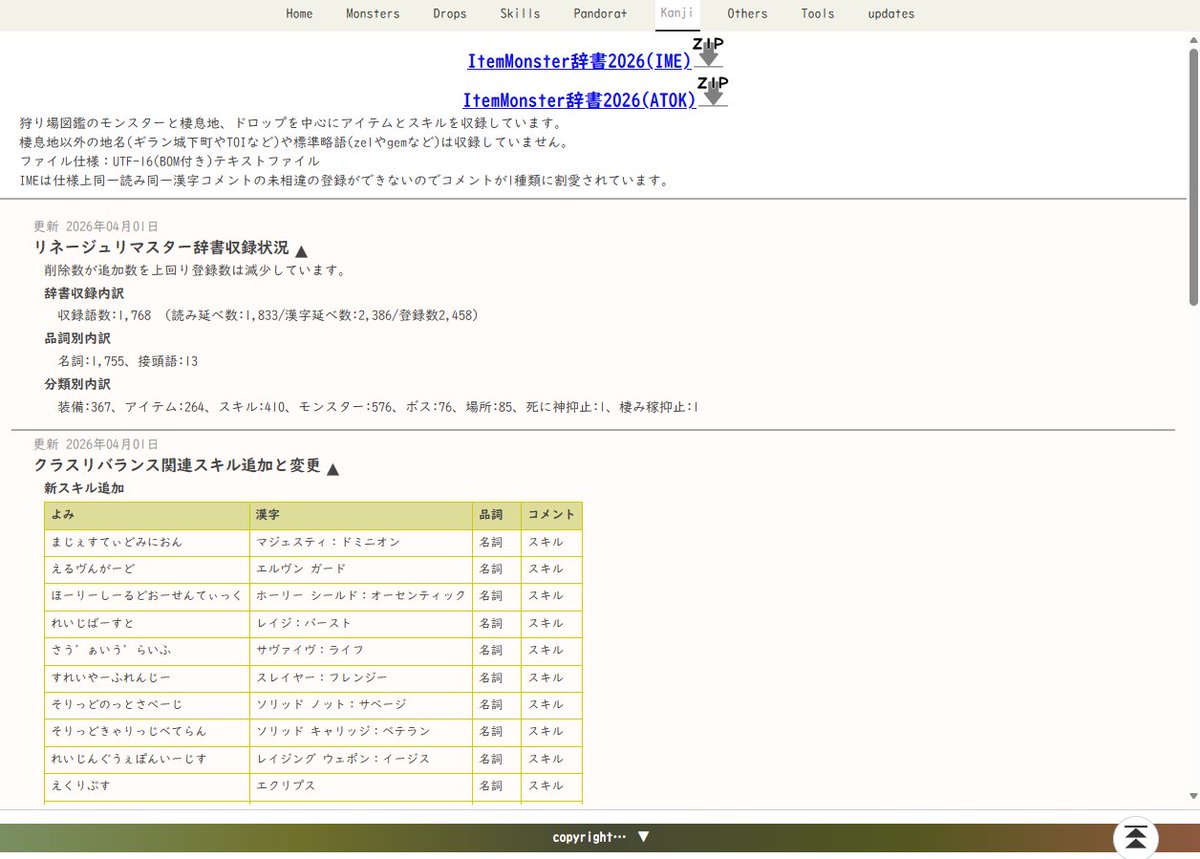Select the えくりぷす reading cell
Viewport: 1200px width, 859px height.
tap(147, 786)
